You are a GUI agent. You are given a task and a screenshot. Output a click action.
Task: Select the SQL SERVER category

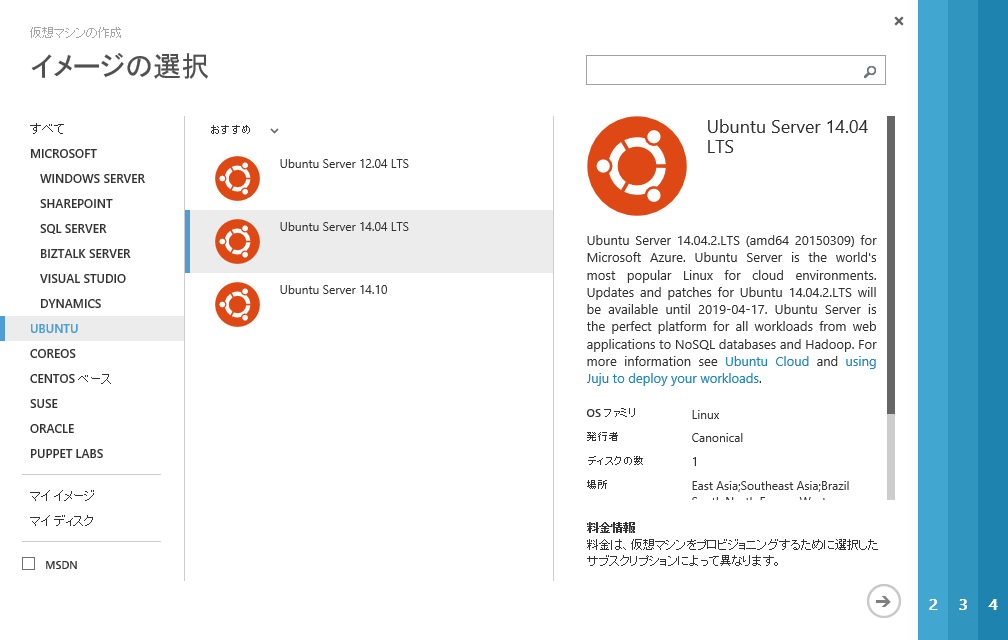coord(73,229)
